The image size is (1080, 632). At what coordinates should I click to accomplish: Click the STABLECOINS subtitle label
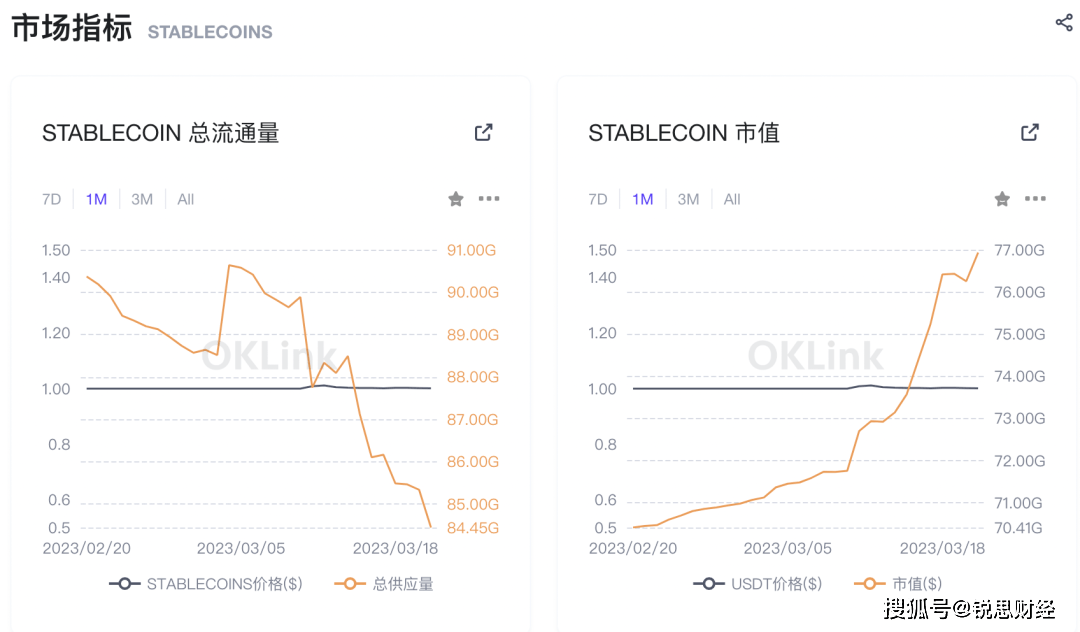210,32
